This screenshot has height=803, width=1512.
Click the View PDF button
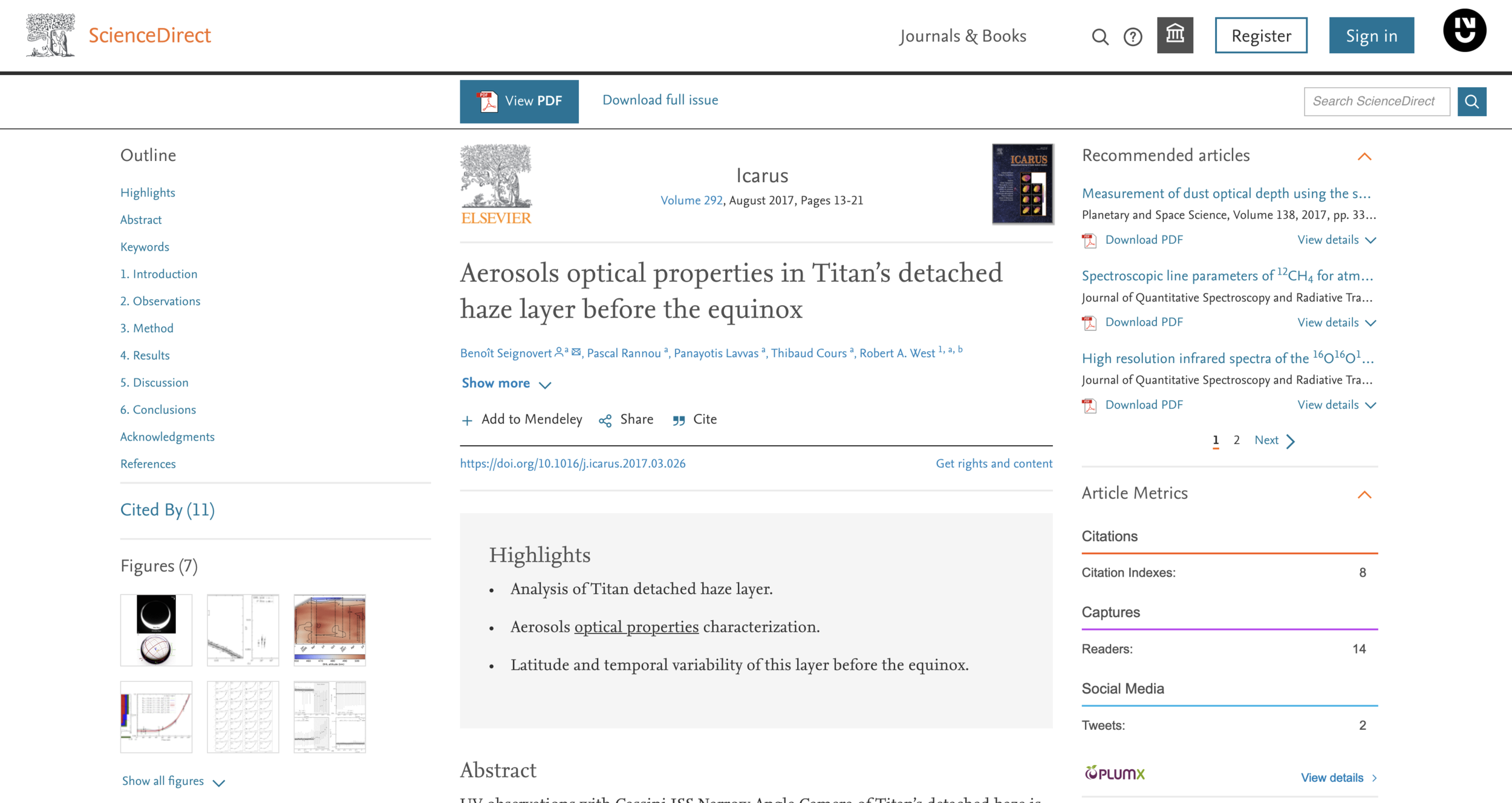coord(519,101)
